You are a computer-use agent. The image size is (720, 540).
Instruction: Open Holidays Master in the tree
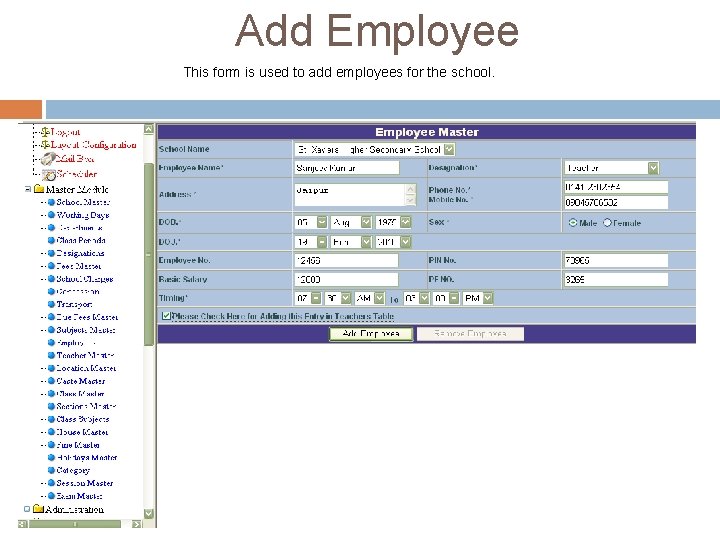[x=87, y=457]
